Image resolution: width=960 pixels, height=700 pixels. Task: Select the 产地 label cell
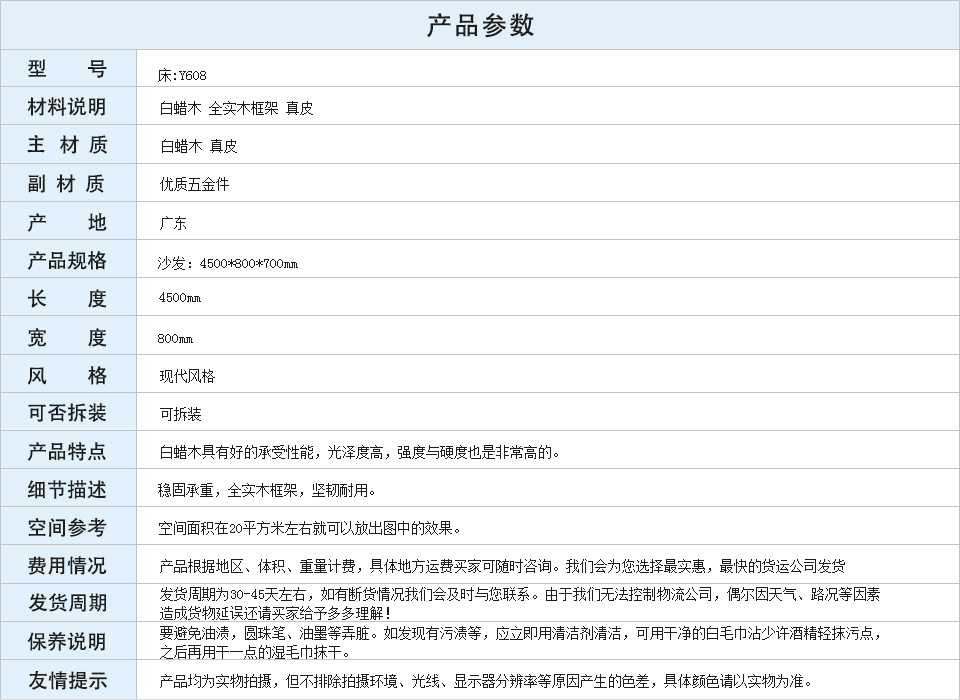tap(68, 221)
